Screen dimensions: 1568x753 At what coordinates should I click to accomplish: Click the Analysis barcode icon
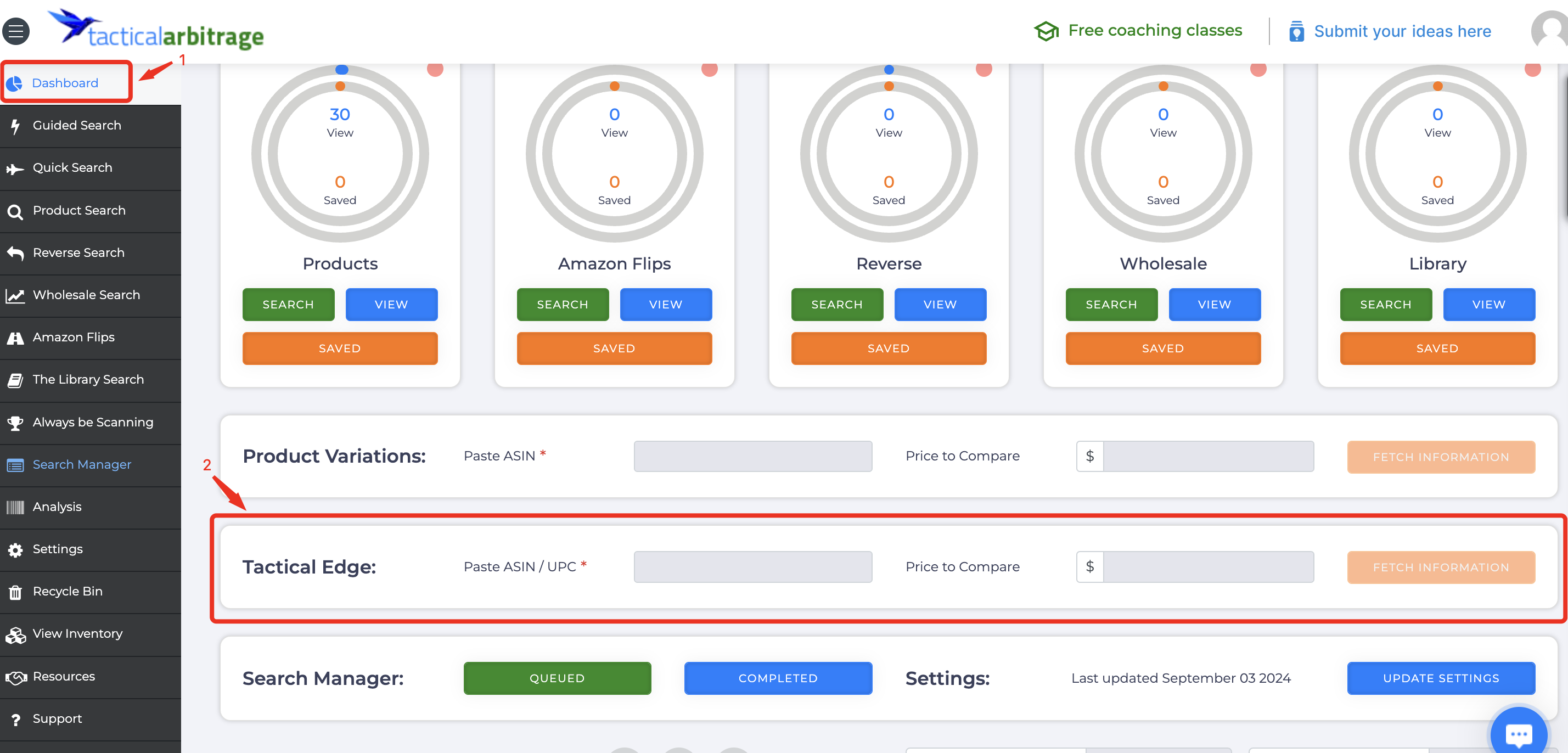click(15, 508)
